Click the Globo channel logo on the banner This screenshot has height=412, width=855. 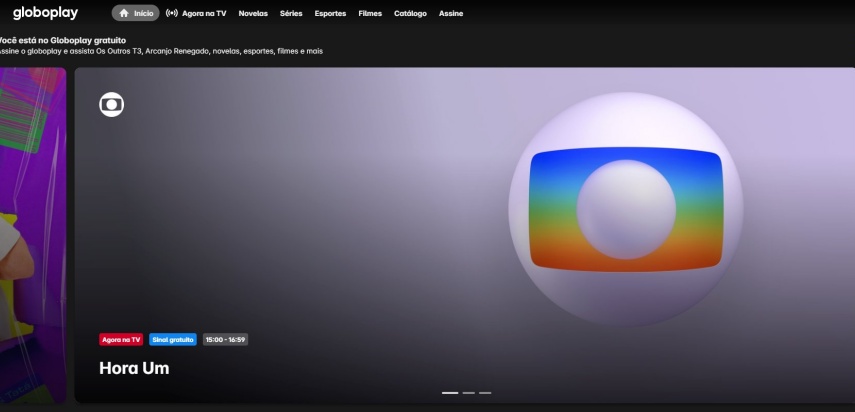[112, 105]
